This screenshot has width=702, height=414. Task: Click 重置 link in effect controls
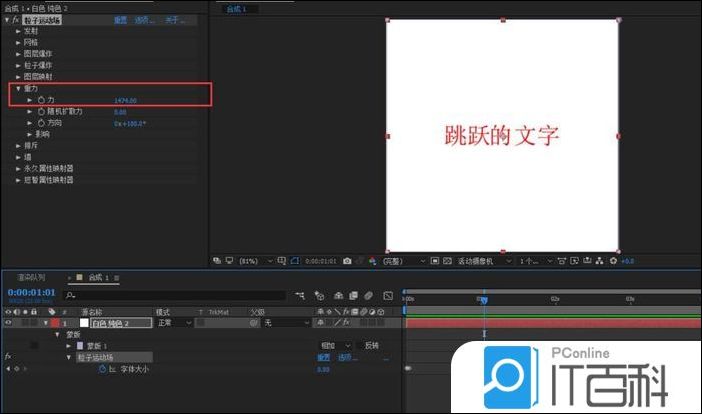click(120, 19)
